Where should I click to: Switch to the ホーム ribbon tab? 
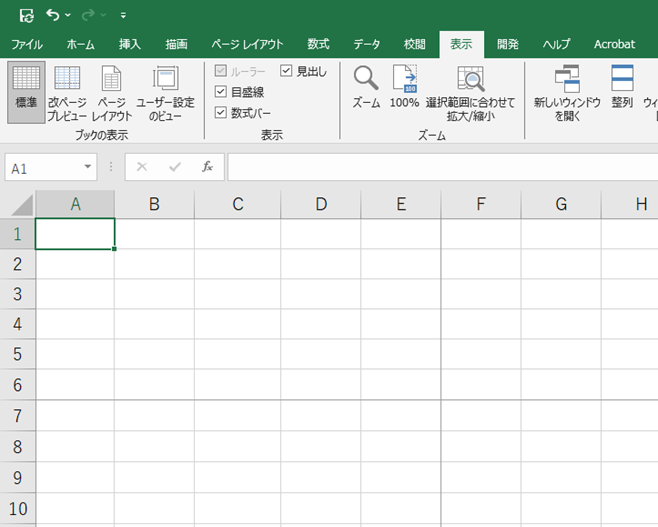click(x=80, y=44)
